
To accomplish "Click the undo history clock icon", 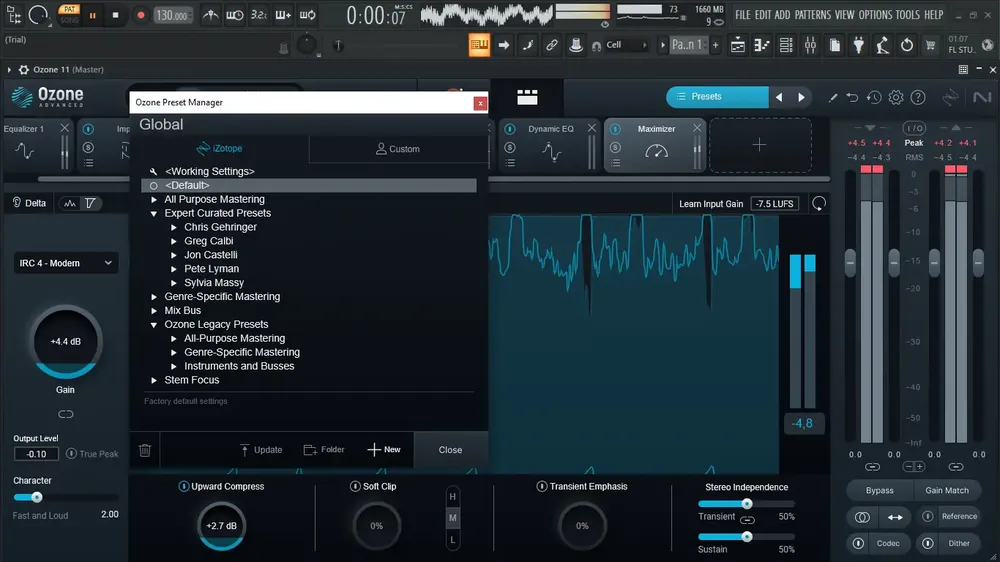I will 874,97.
